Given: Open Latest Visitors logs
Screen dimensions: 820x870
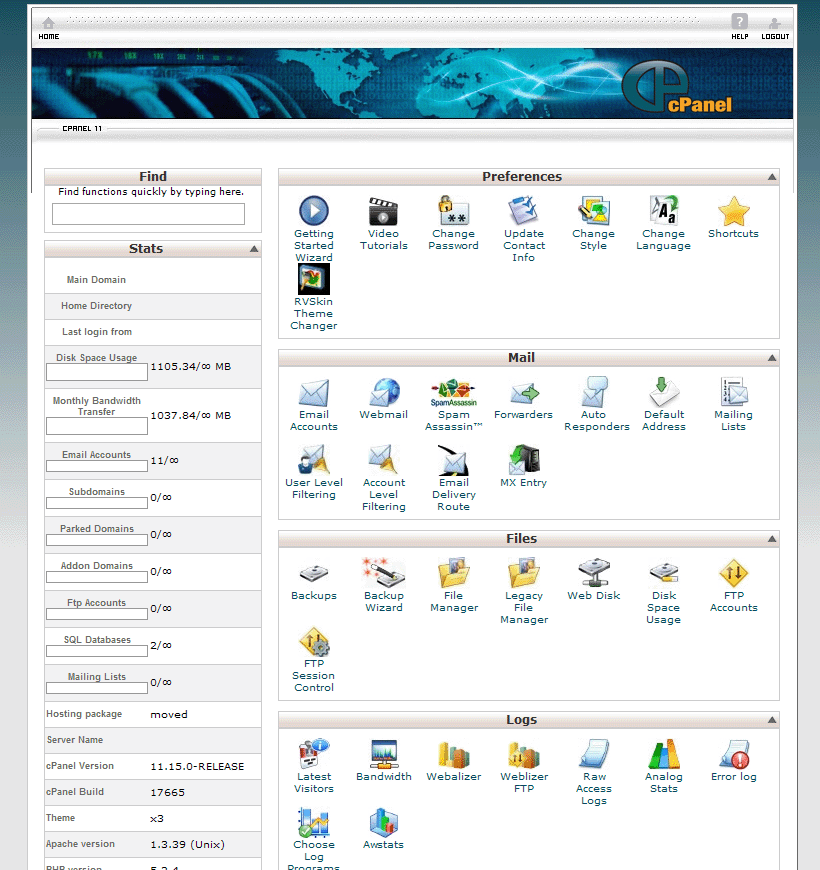Looking at the screenshot, I should pyautogui.click(x=314, y=754).
